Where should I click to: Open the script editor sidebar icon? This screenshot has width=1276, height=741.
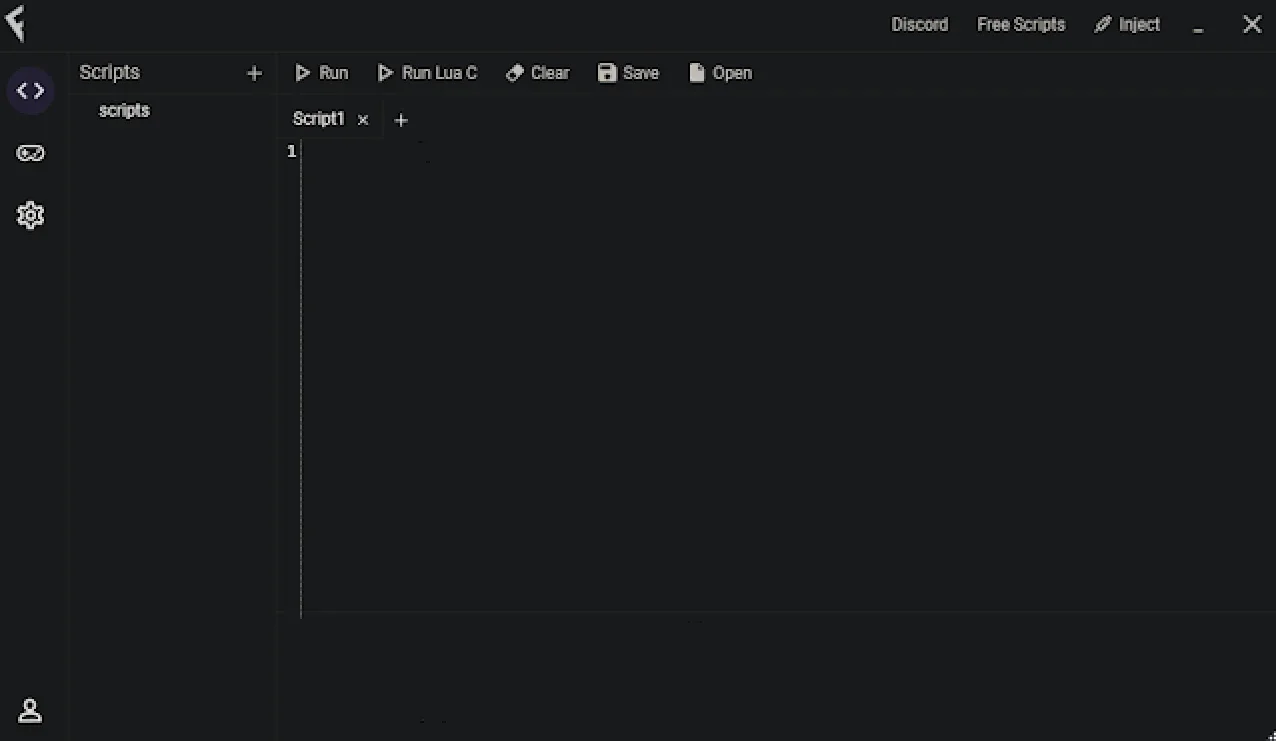pyautogui.click(x=31, y=91)
